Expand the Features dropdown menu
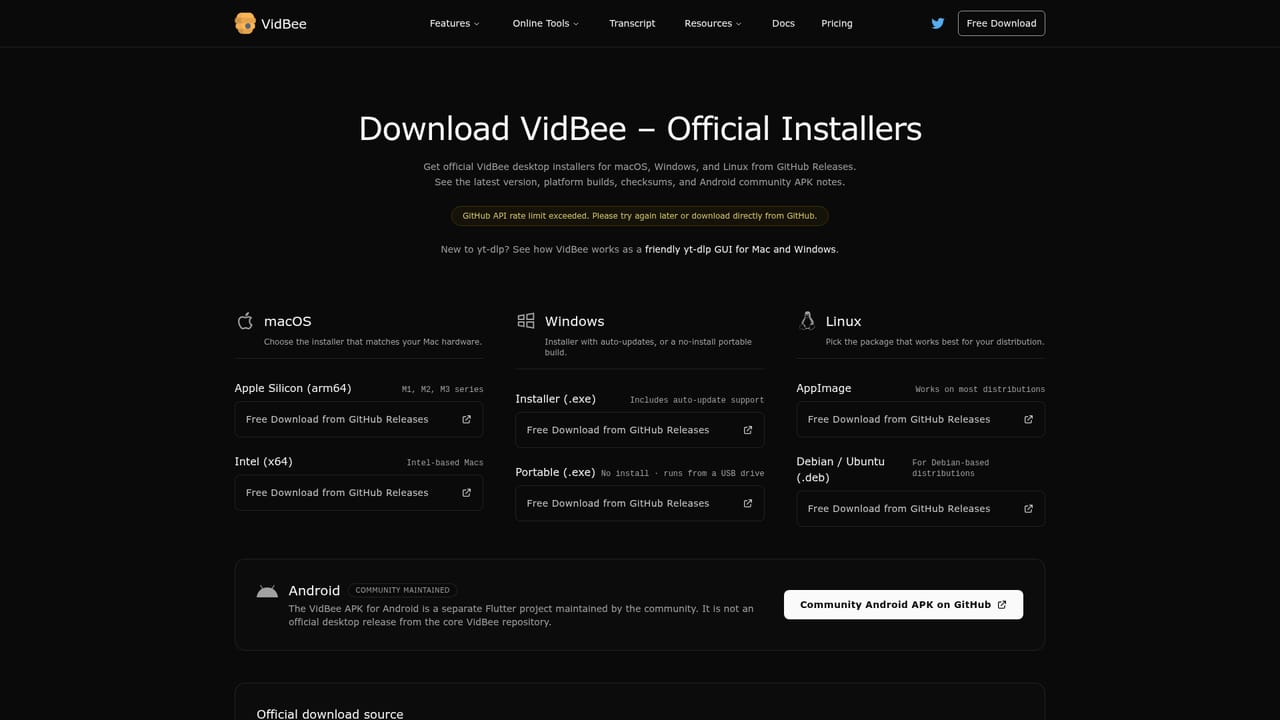Screen dimensions: 1280x720 454,23
